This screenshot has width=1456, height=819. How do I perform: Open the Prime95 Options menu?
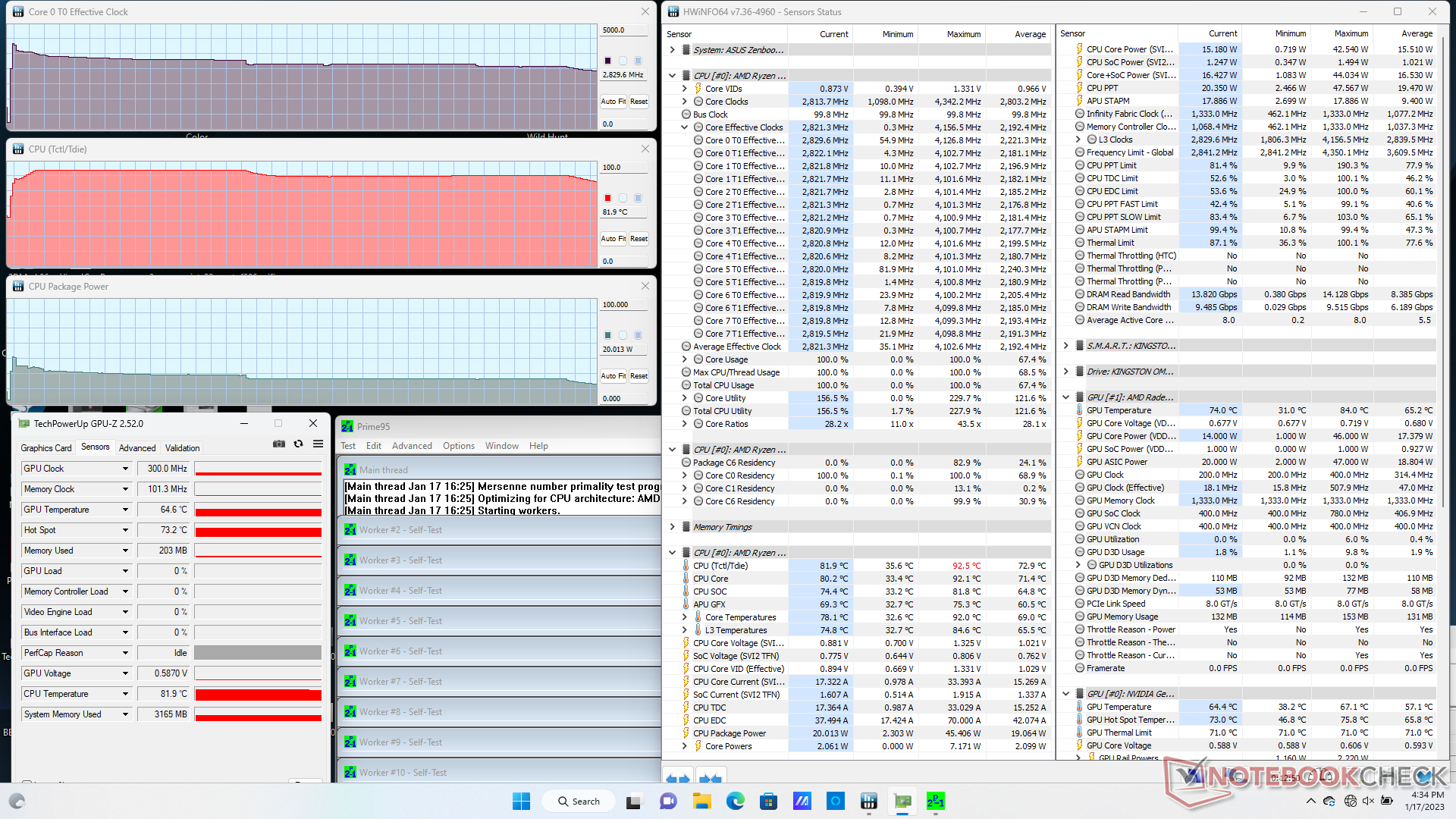pos(458,446)
